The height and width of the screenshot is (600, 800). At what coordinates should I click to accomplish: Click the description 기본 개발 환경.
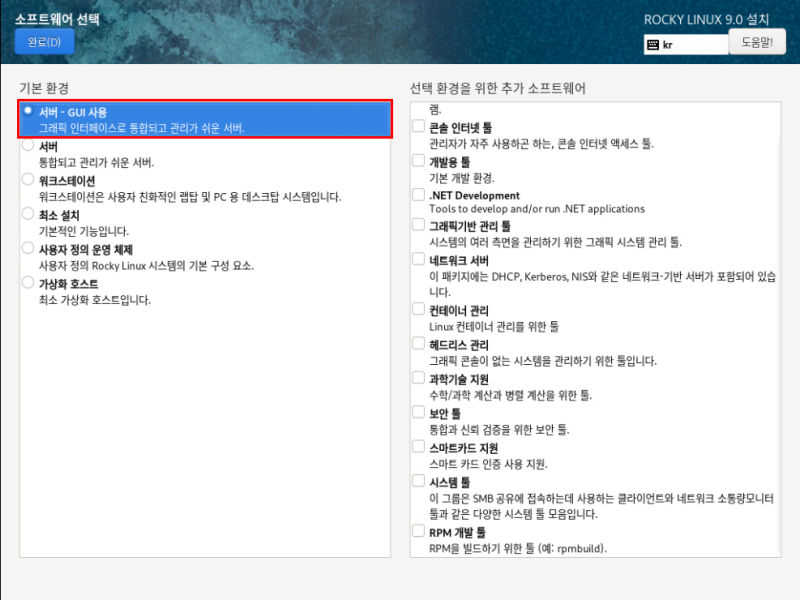462,178
